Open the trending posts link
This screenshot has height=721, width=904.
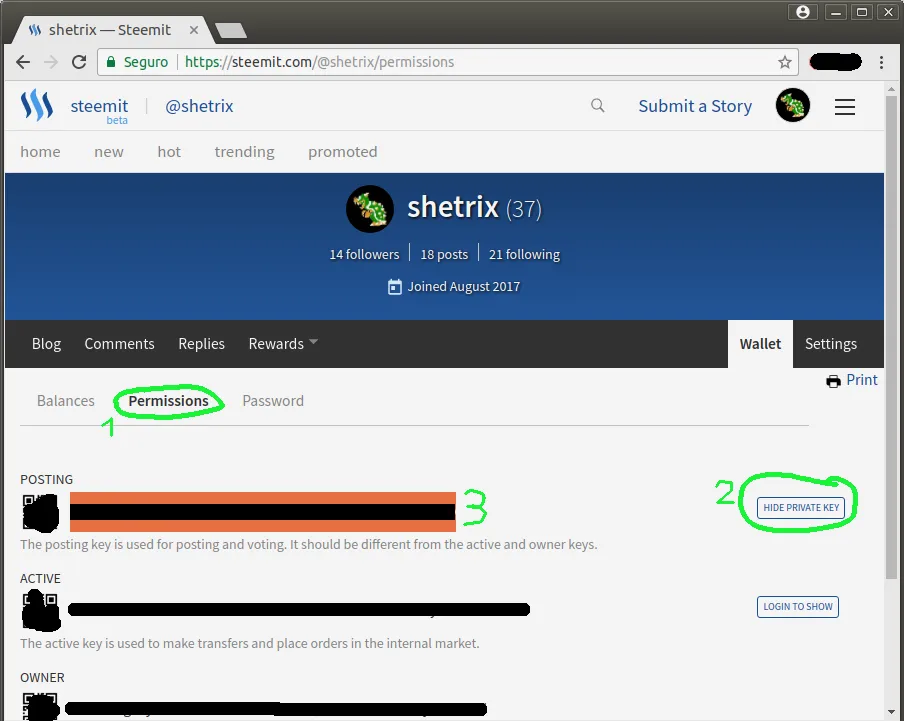244,152
